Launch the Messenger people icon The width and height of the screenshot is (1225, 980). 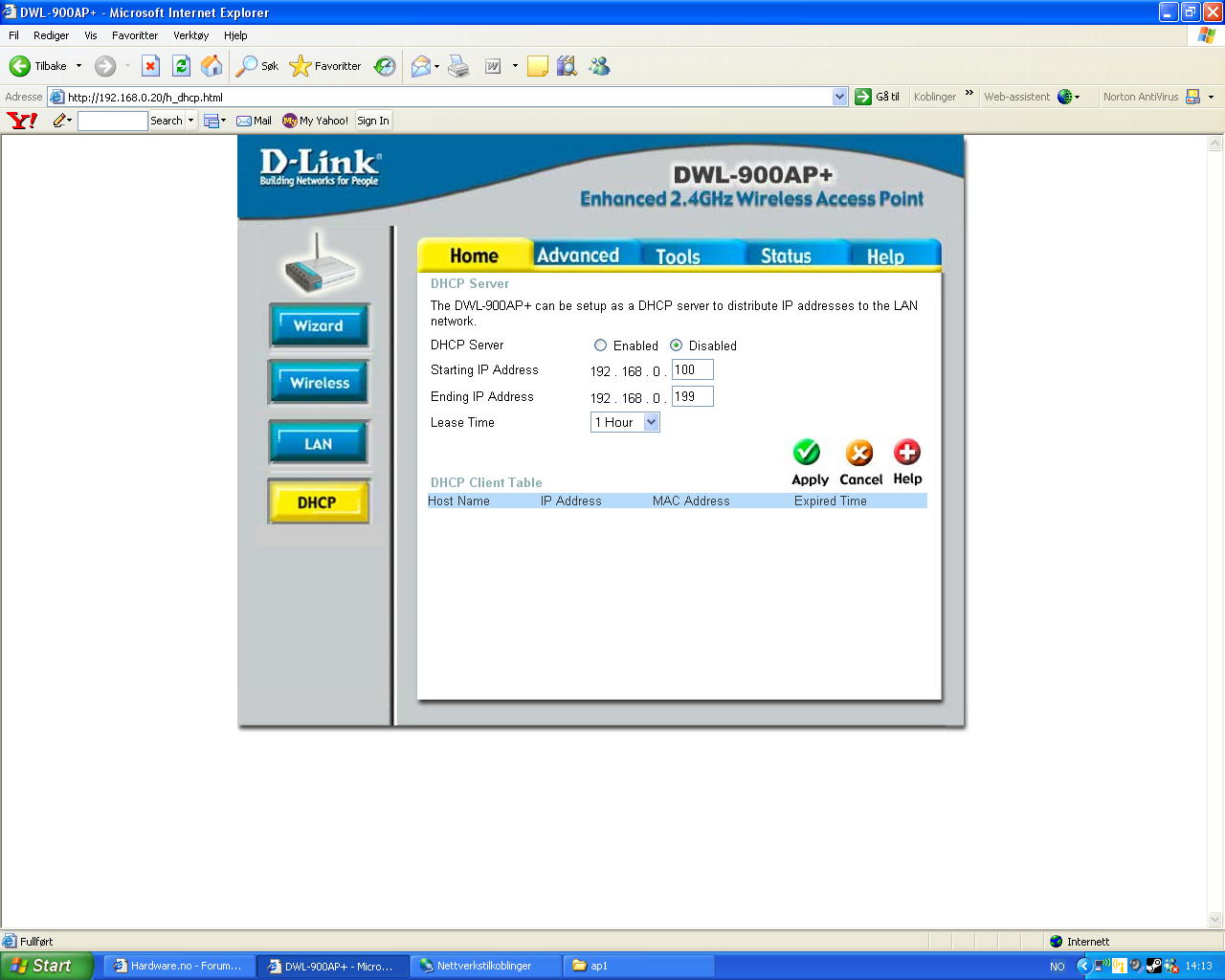coord(599,66)
